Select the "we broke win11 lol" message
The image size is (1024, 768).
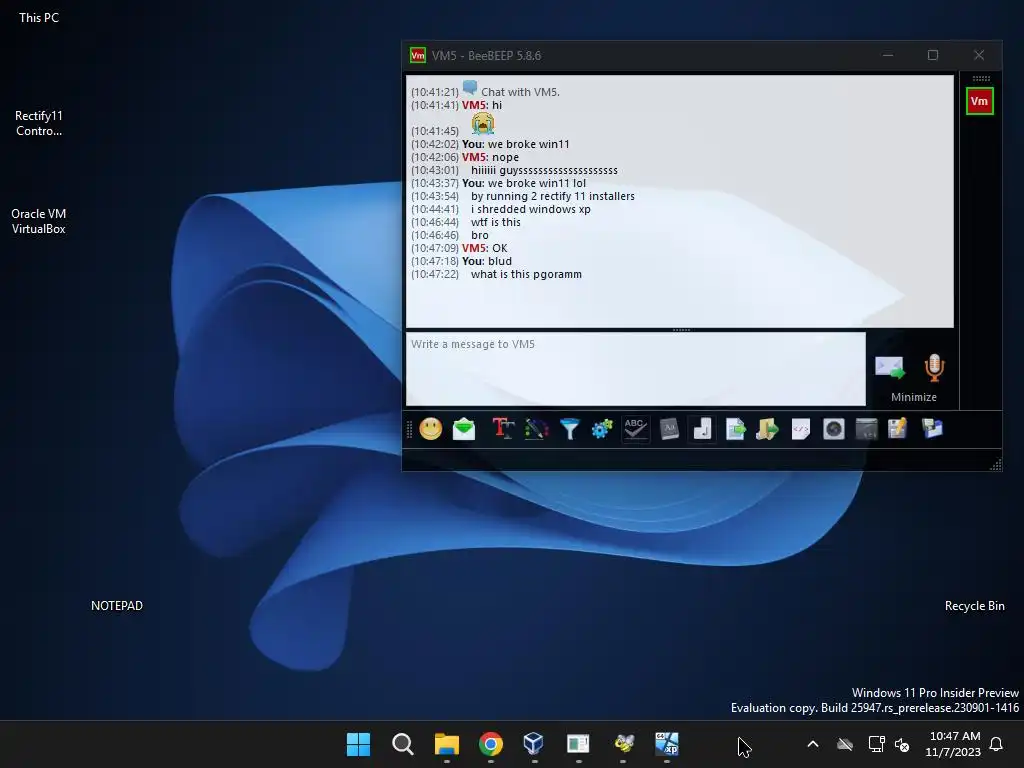[x=537, y=184]
